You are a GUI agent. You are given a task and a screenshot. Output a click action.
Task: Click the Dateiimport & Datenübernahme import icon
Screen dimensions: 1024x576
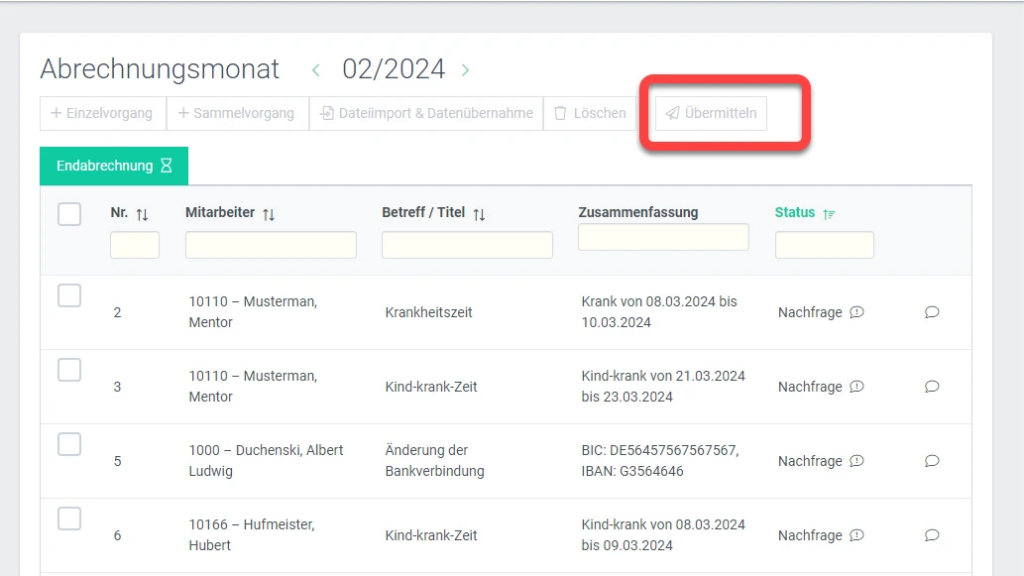tap(326, 113)
